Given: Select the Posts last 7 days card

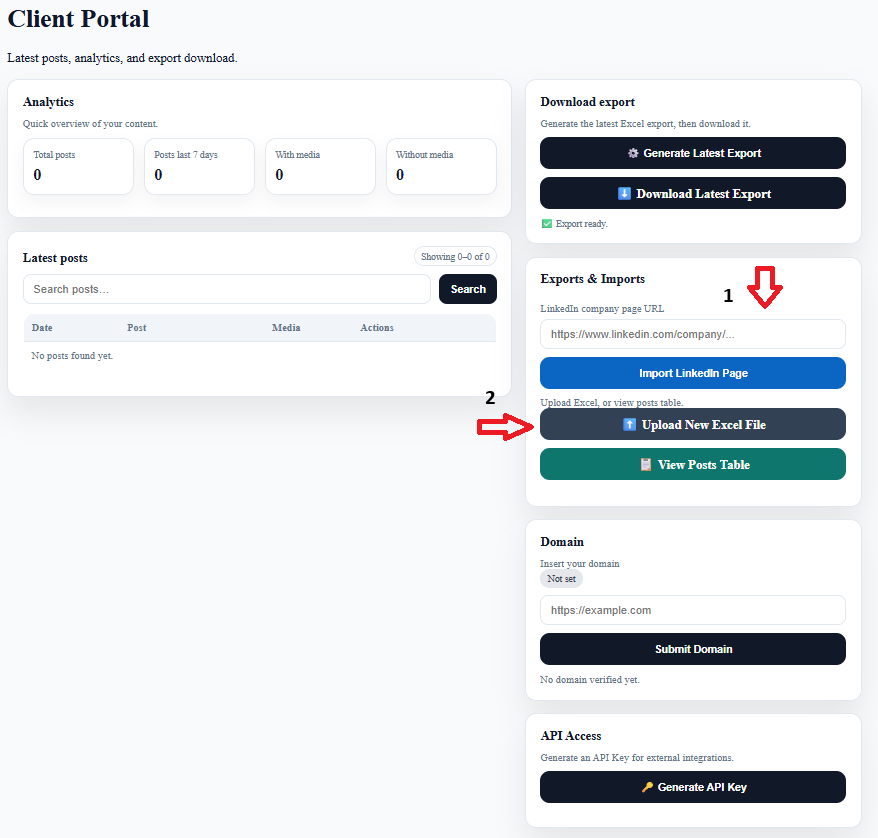Looking at the screenshot, I should tap(199, 166).
